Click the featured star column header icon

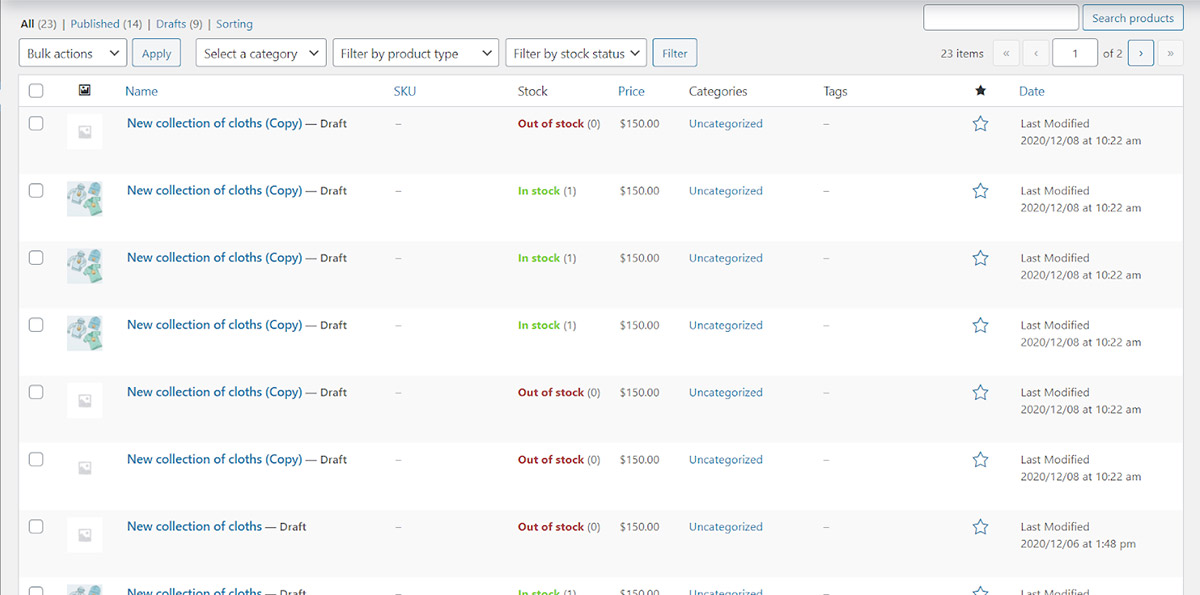(x=980, y=91)
